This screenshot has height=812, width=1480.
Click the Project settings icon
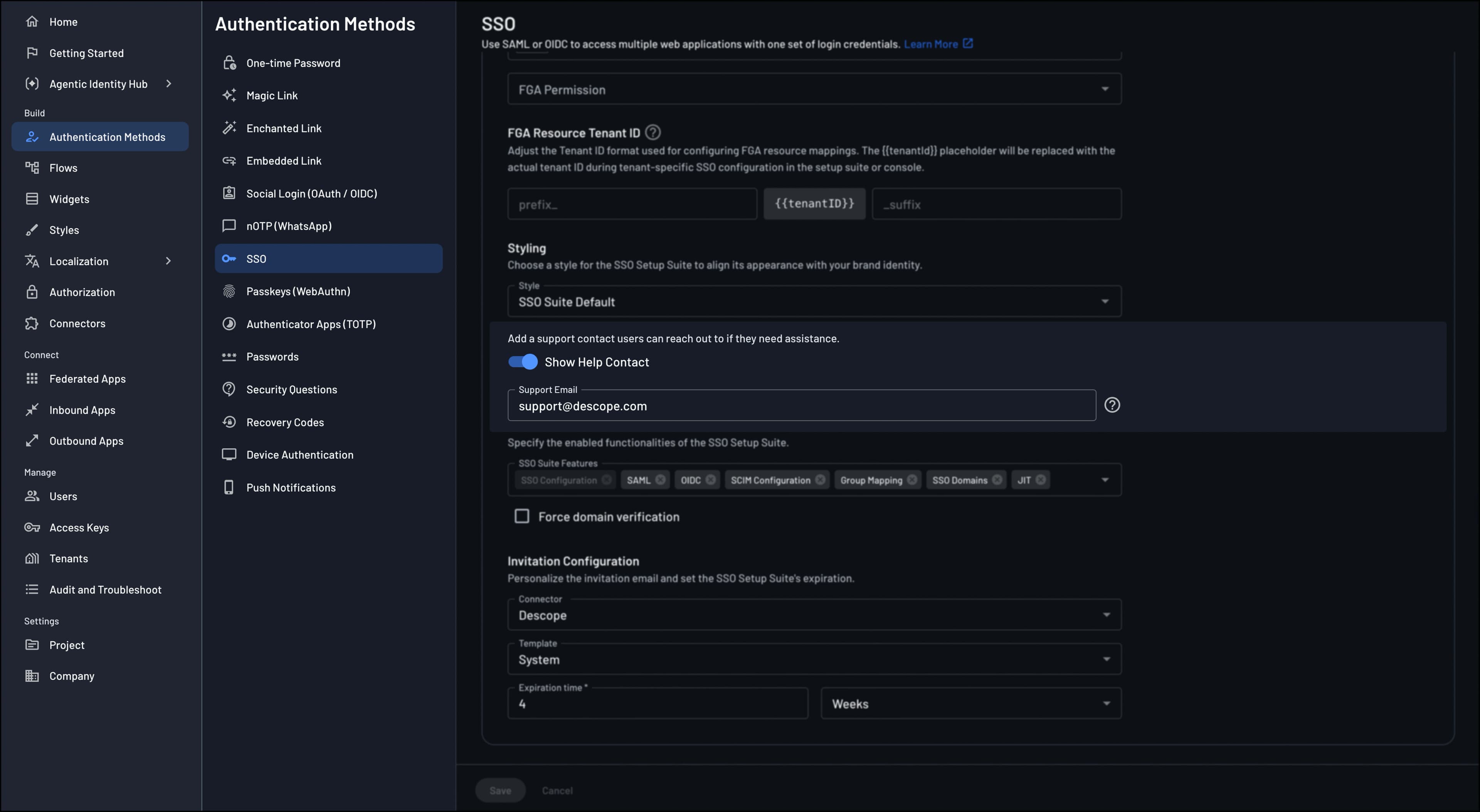[x=32, y=645]
